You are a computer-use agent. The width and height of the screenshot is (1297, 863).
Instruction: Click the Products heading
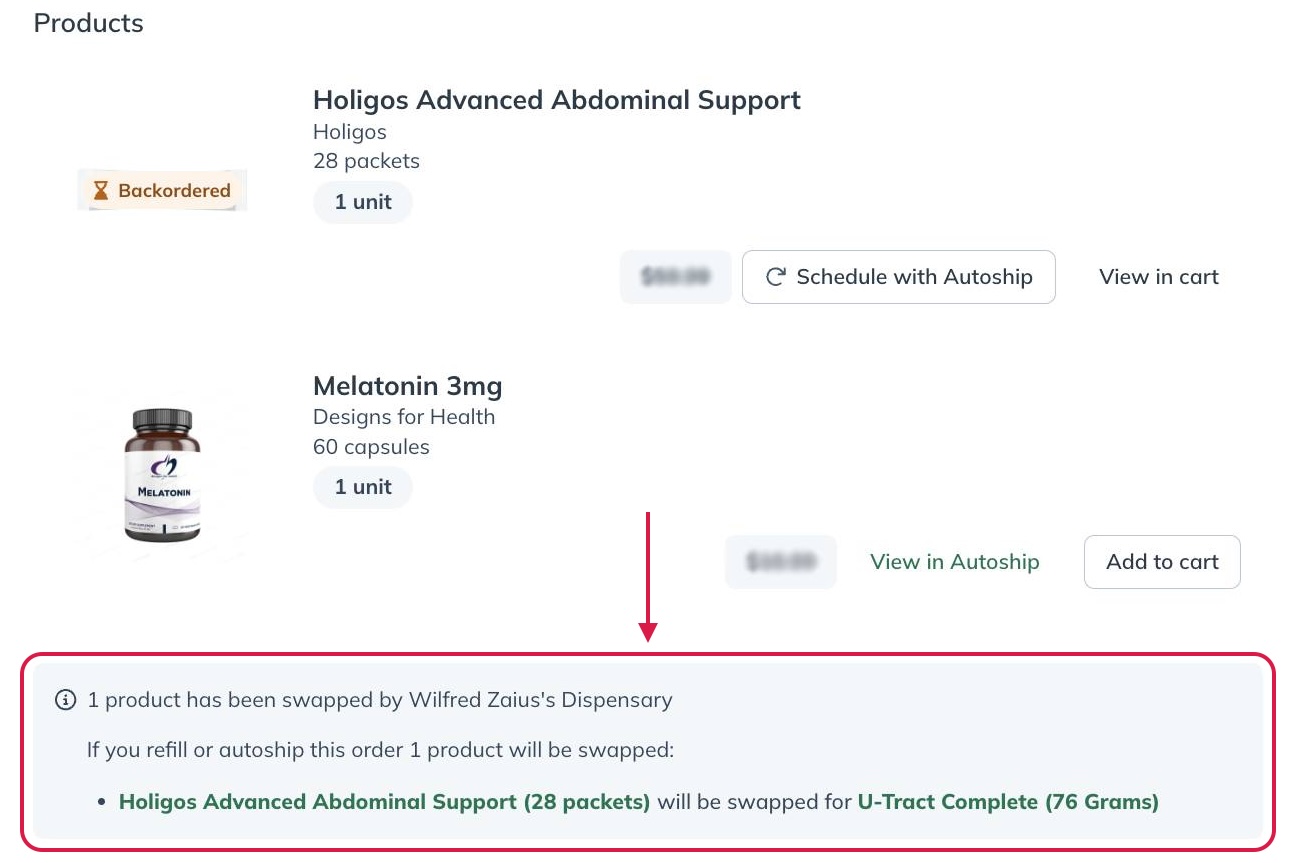[88, 23]
